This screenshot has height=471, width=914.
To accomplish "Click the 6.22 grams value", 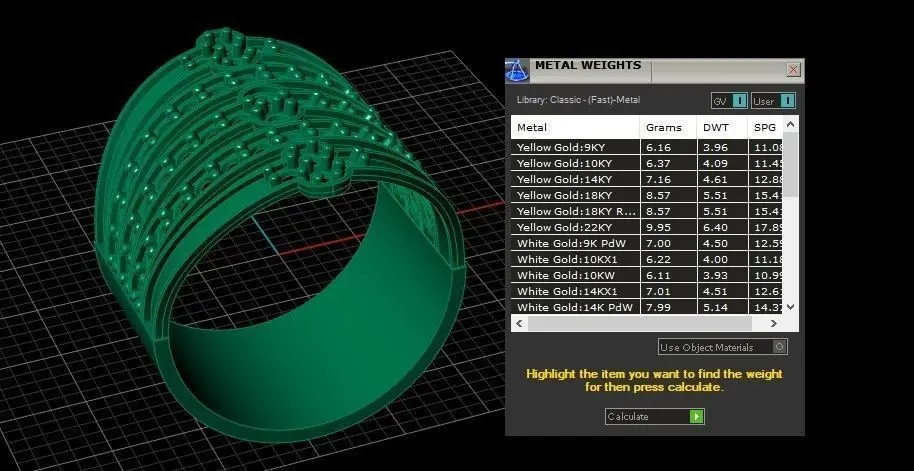I will pyautogui.click(x=658, y=259).
